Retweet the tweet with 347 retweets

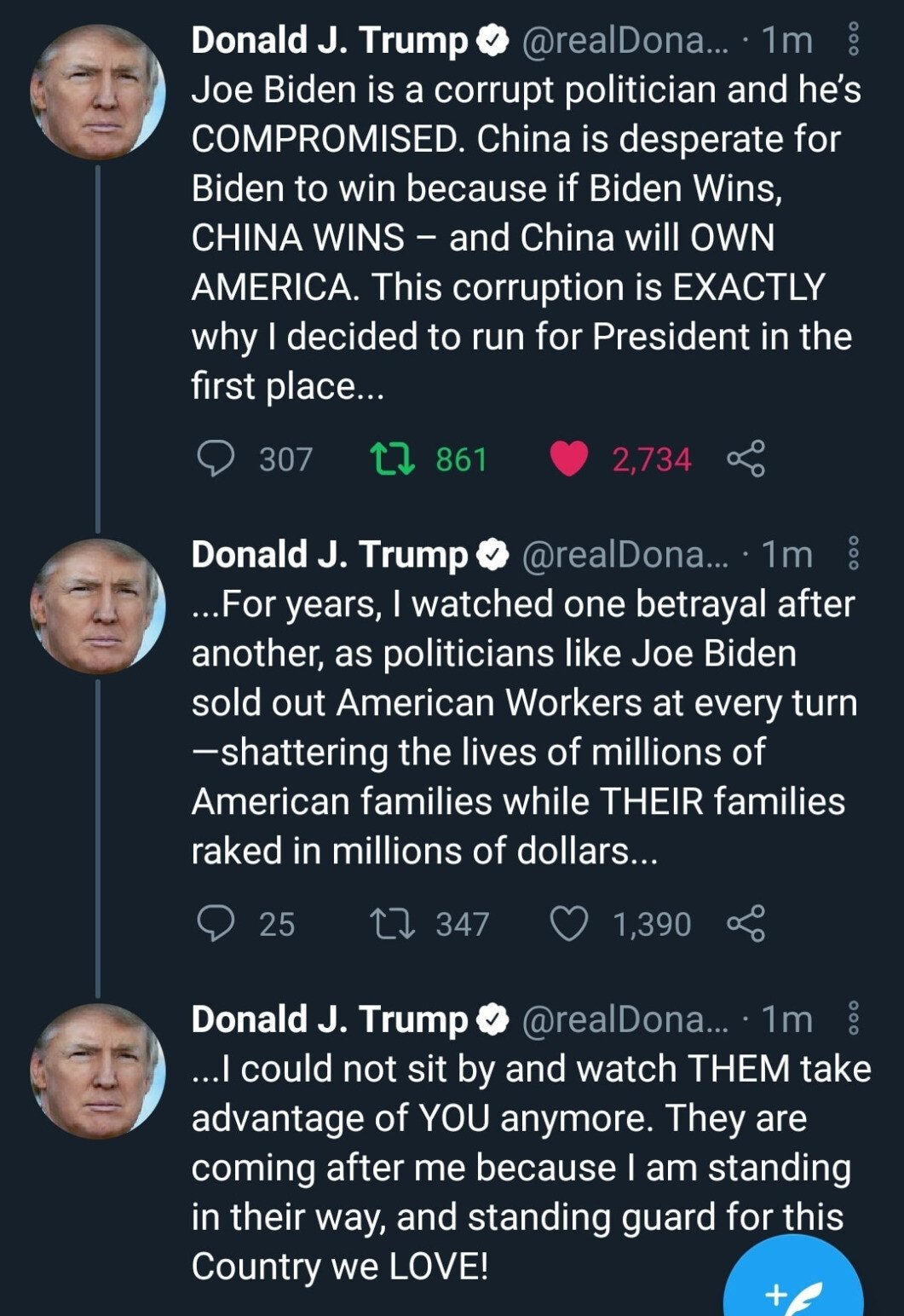393,924
